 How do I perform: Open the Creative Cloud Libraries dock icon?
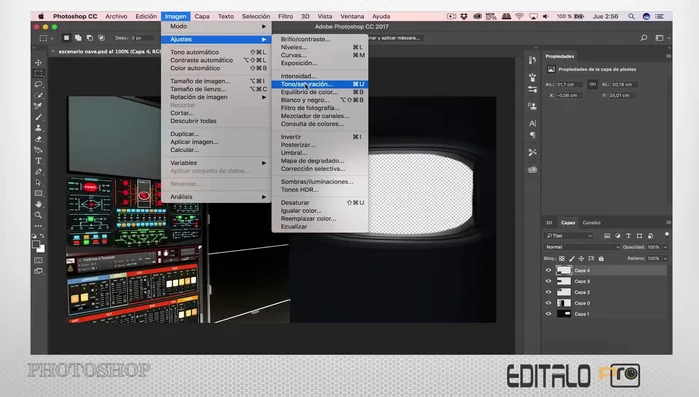(532, 170)
